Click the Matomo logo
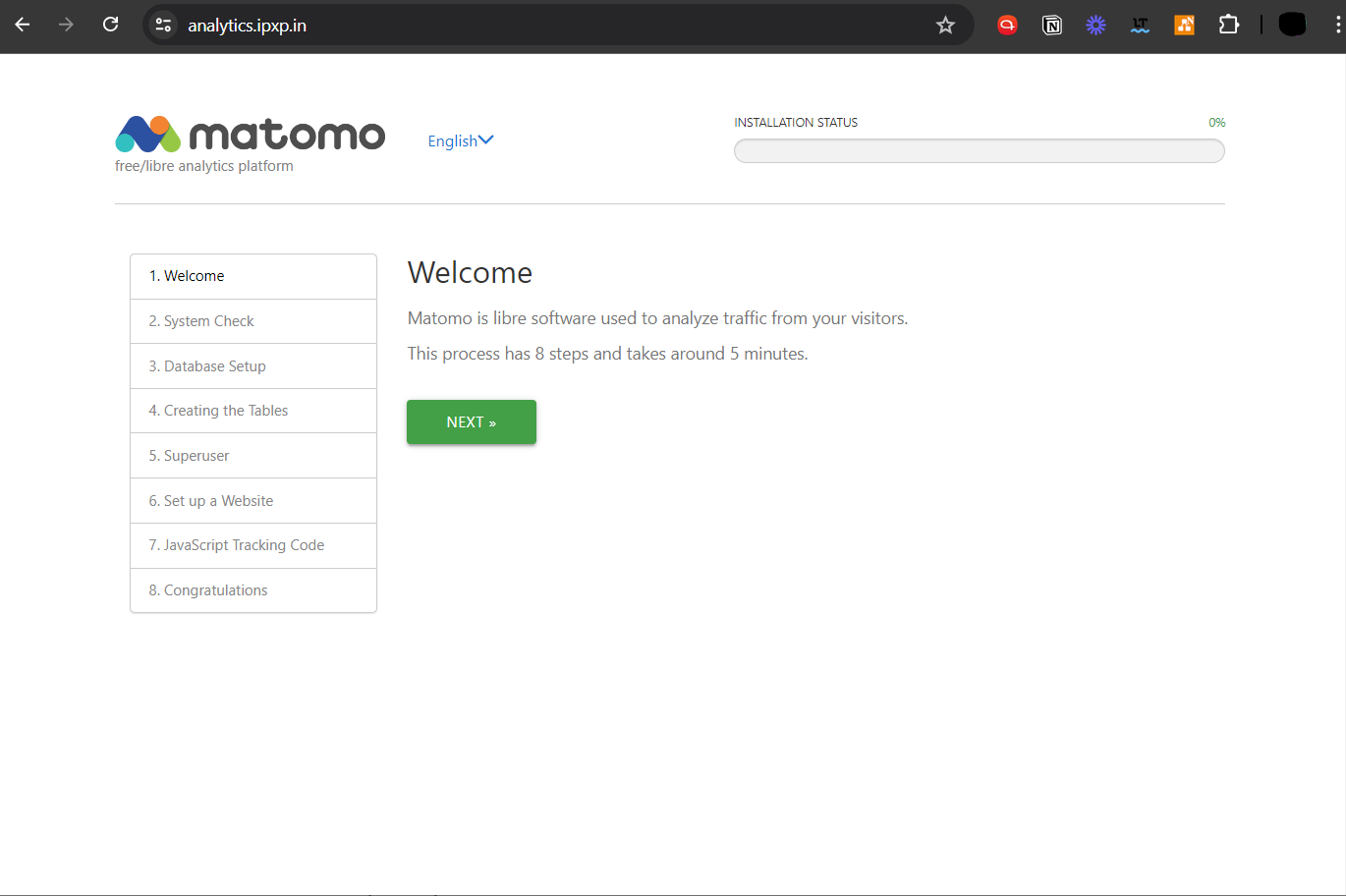 251,135
